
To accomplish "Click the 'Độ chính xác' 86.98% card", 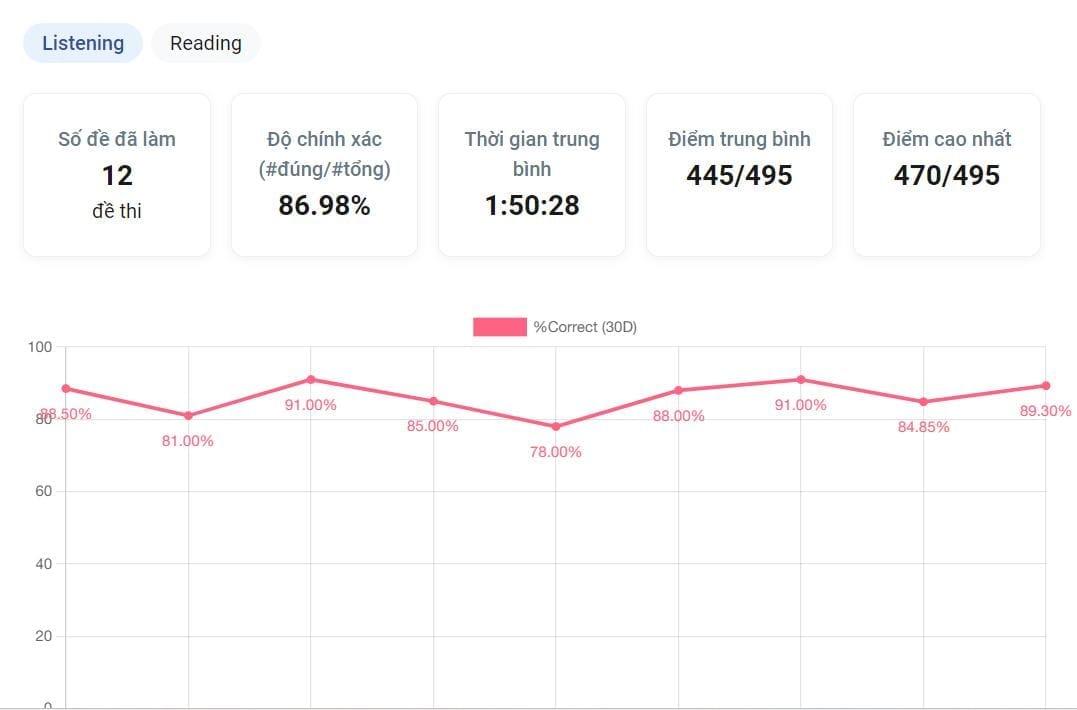I will pos(324,175).
